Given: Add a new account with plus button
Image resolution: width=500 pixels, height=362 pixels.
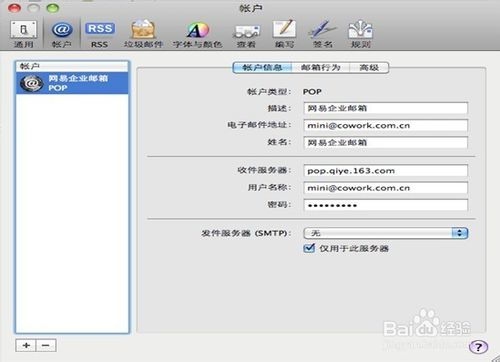Looking at the screenshot, I should pyautogui.click(x=26, y=345).
